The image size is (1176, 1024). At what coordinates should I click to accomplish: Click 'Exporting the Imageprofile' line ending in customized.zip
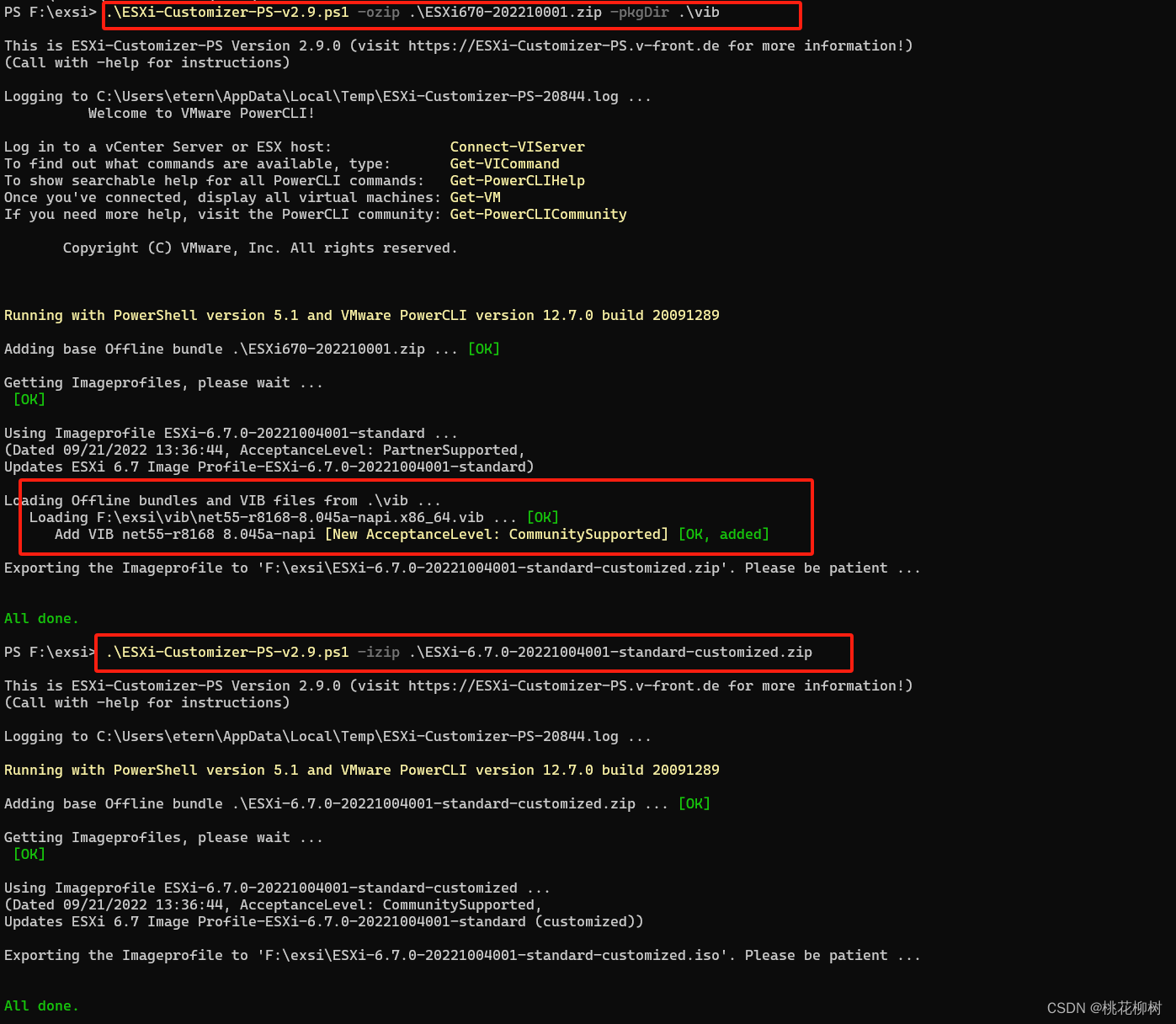[x=462, y=568]
